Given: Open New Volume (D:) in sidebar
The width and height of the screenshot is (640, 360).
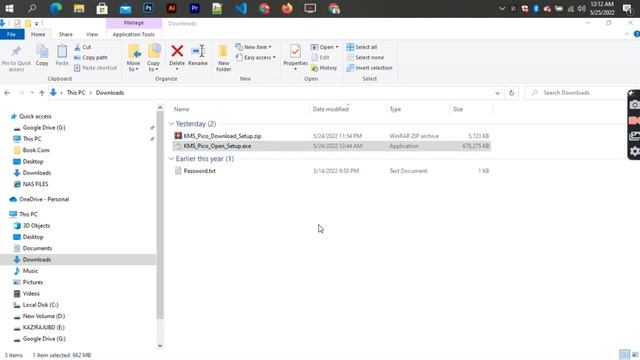Looking at the screenshot, I should tap(44, 316).
